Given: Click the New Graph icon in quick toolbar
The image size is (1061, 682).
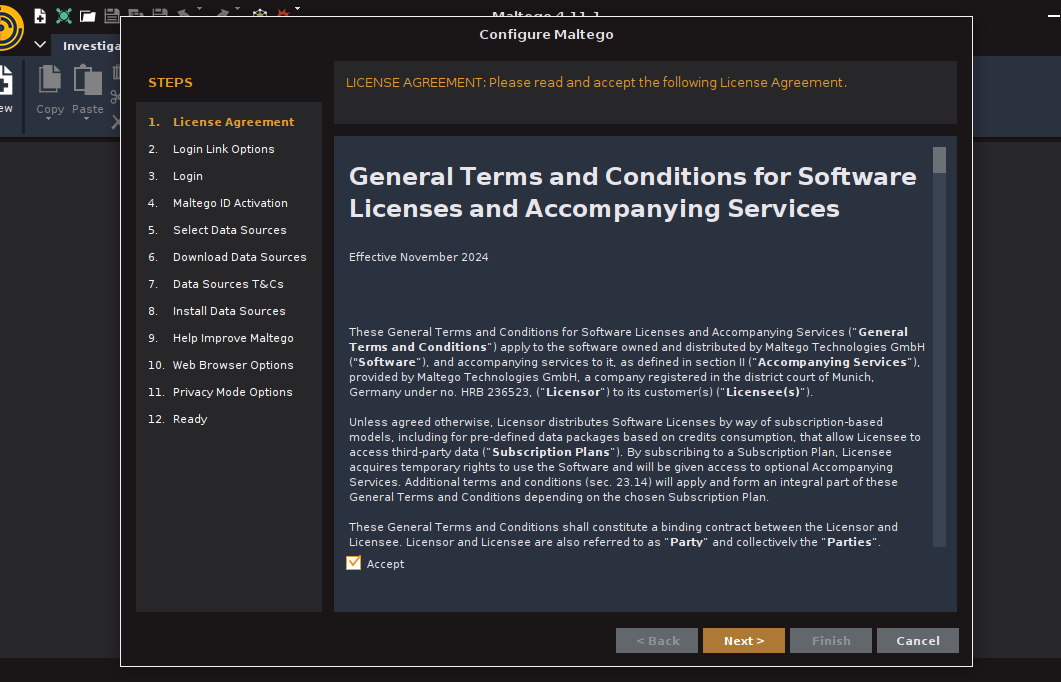Looking at the screenshot, I should (40, 16).
